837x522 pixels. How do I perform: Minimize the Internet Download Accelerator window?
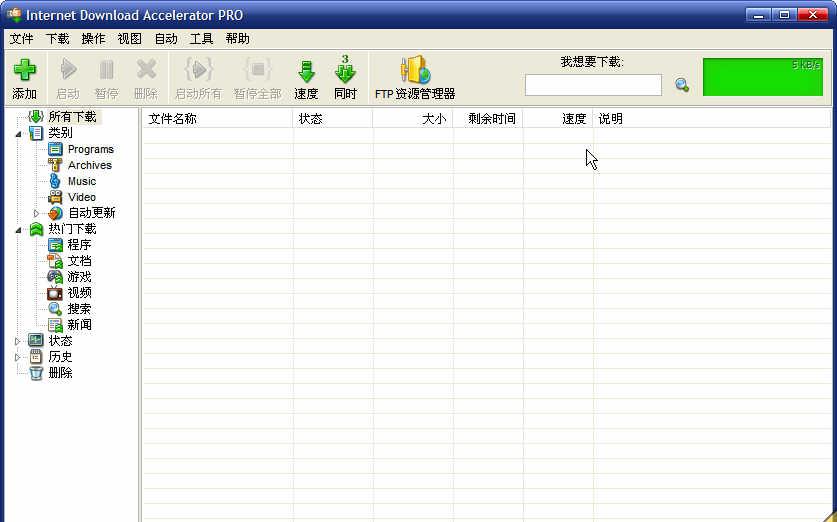(758, 15)
